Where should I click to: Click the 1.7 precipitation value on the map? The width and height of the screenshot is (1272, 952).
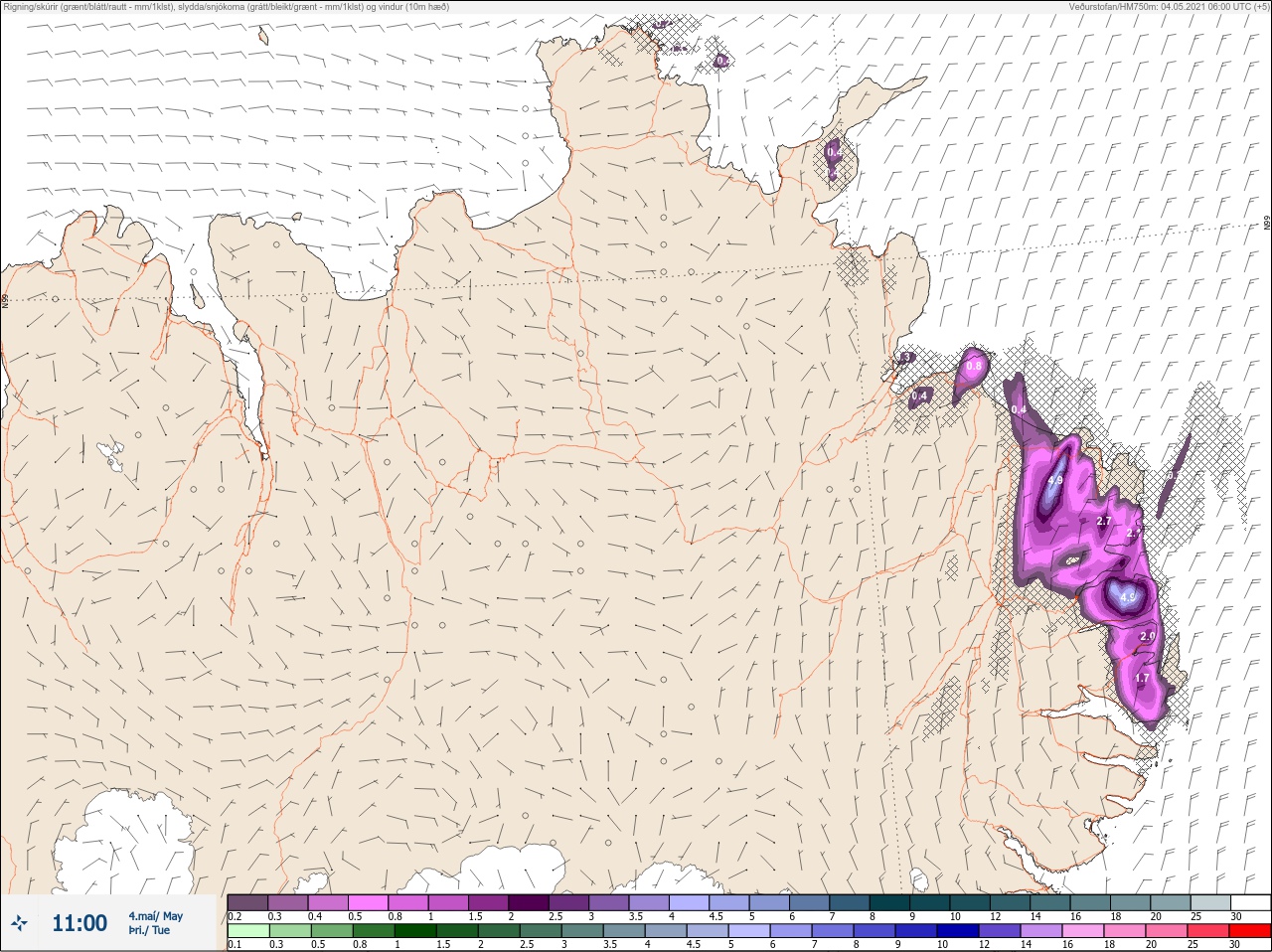(x=1142, y=679)
